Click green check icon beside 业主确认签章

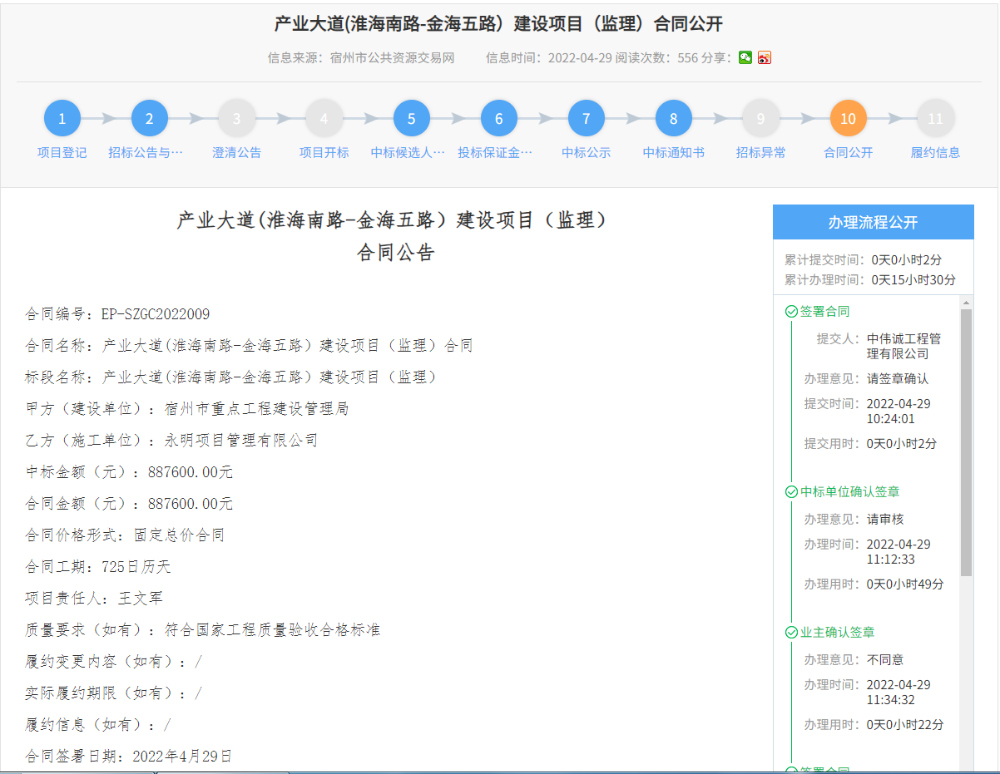(791, 632)
